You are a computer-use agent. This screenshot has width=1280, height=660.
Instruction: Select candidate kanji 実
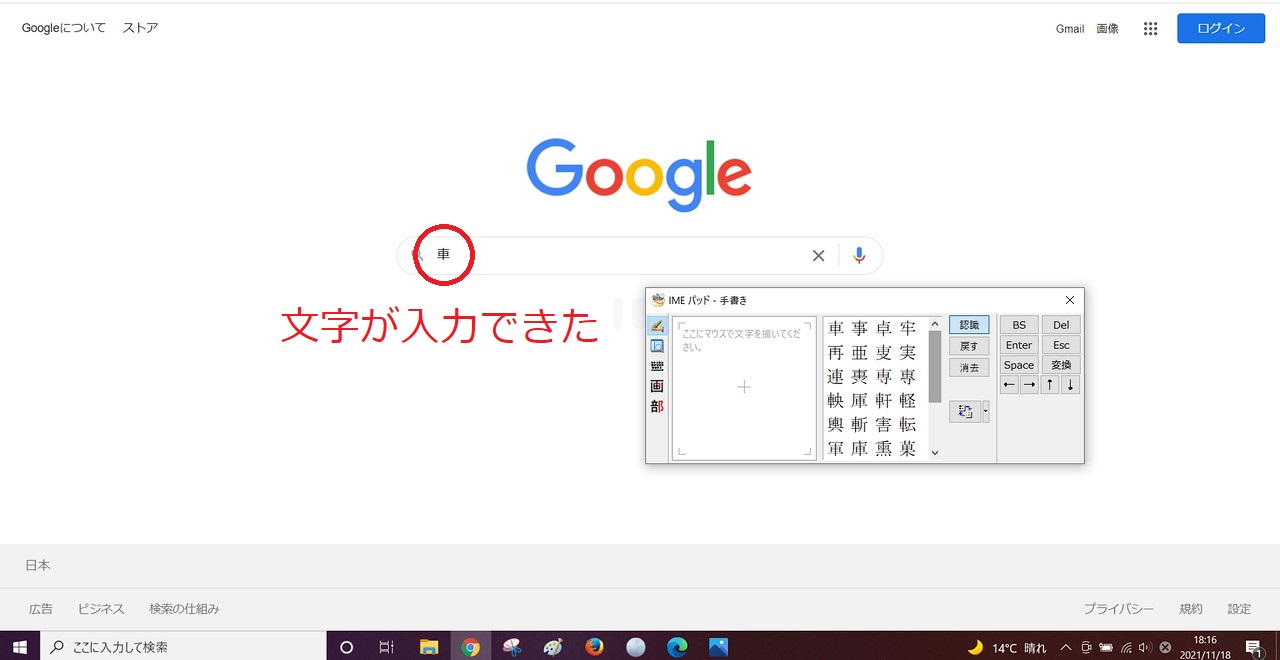[908, 352]
